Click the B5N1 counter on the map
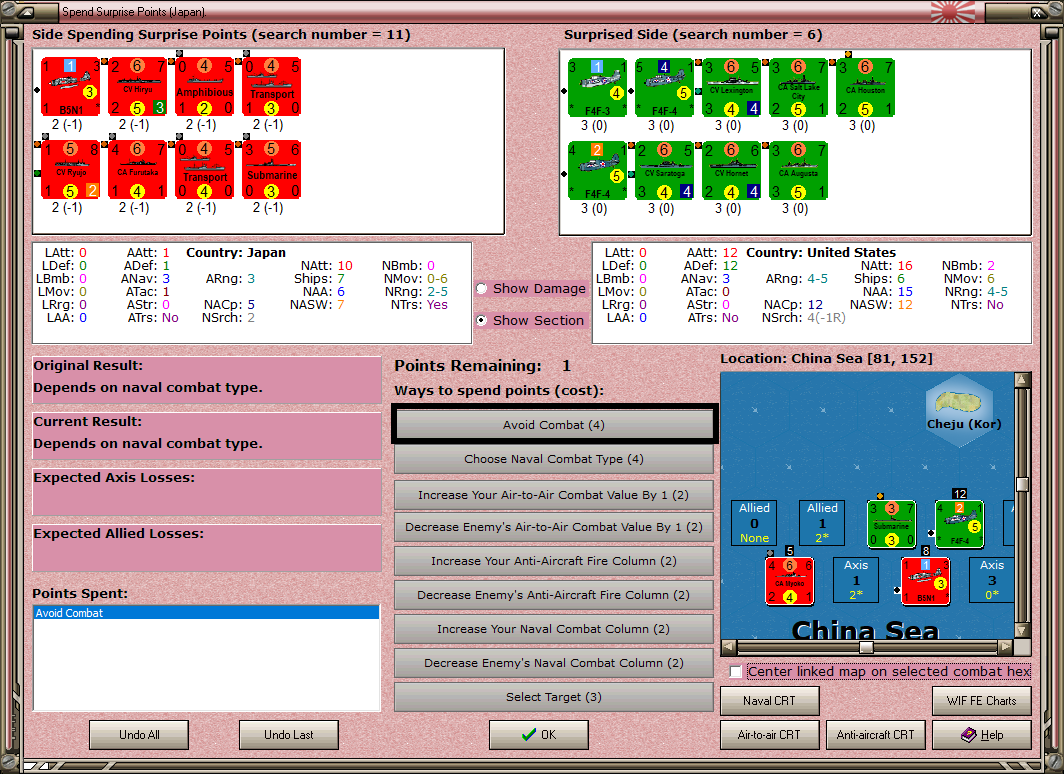 926,581
